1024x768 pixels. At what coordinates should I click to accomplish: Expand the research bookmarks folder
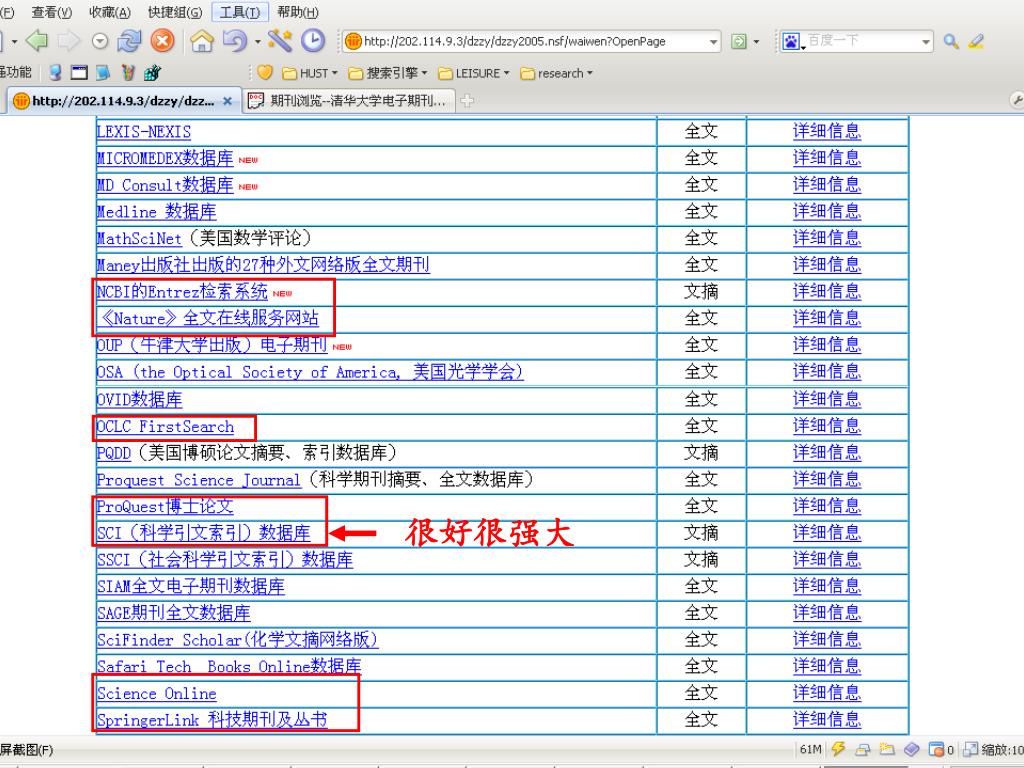coord(556,73)
